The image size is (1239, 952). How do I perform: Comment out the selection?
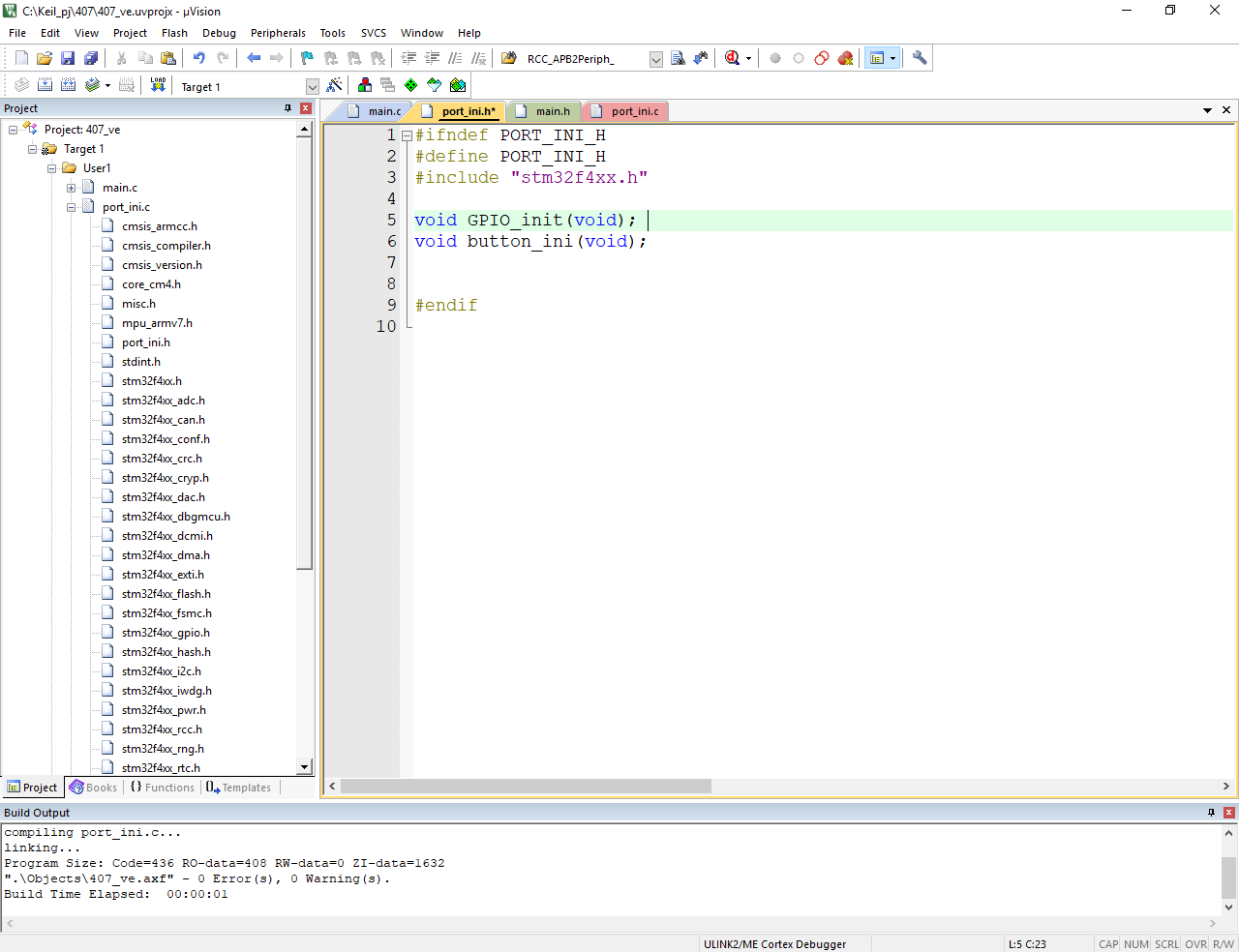[x=456, y=58]
